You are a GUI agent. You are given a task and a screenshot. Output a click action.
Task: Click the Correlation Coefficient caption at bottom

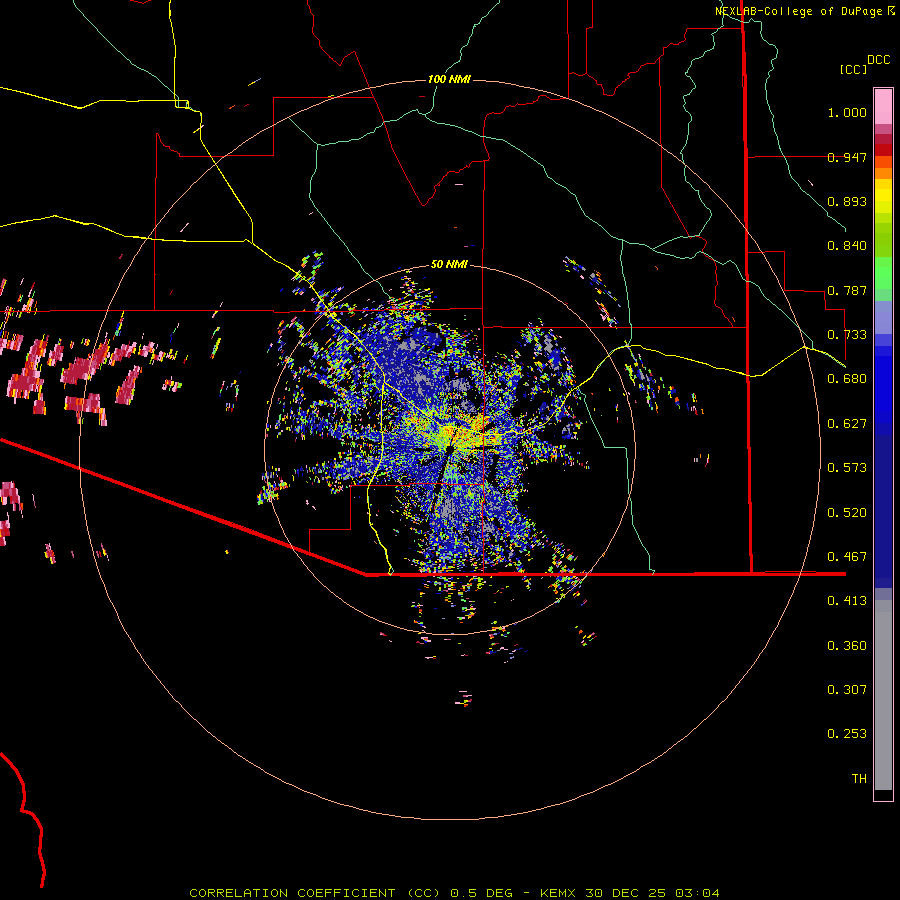coord(454,893)
